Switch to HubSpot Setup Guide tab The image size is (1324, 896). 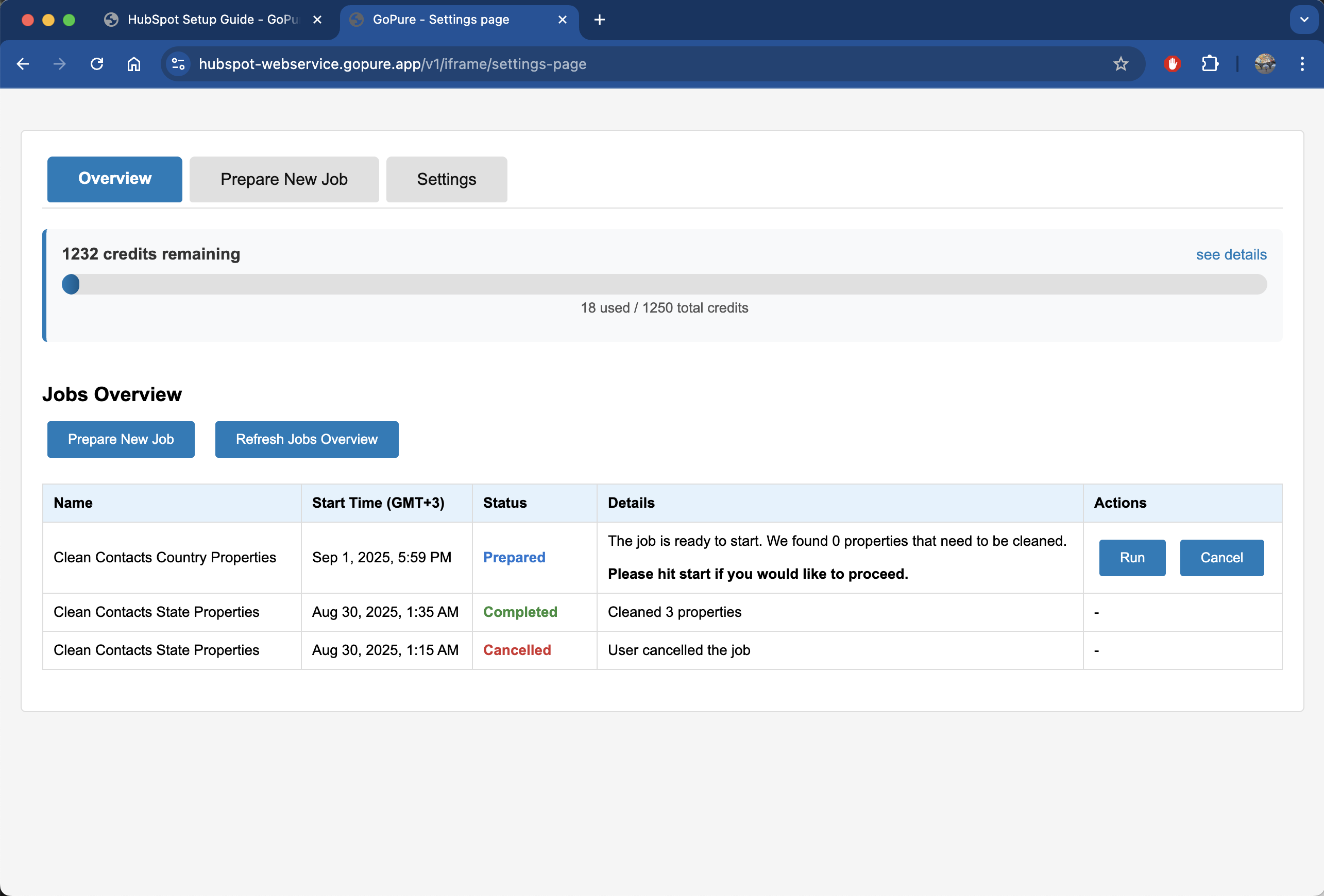tap(211, 20)
